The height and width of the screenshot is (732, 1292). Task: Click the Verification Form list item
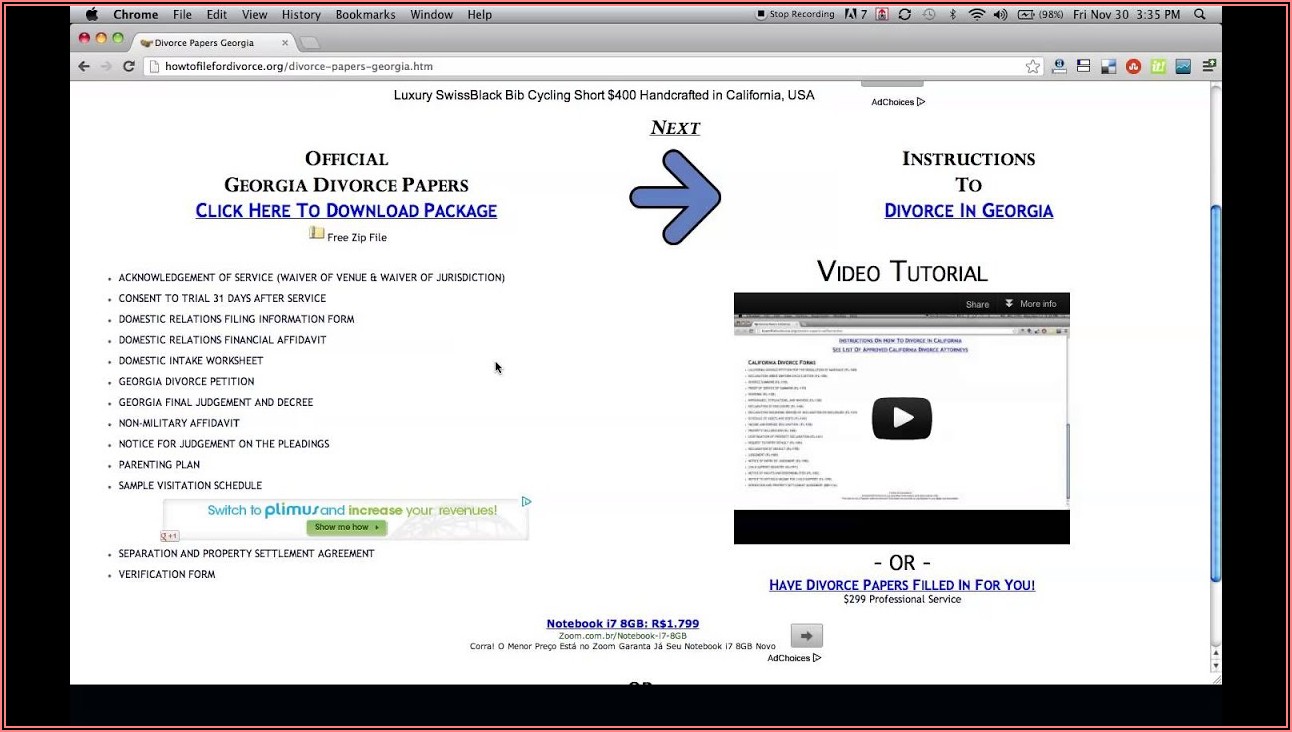pos(167,574)
